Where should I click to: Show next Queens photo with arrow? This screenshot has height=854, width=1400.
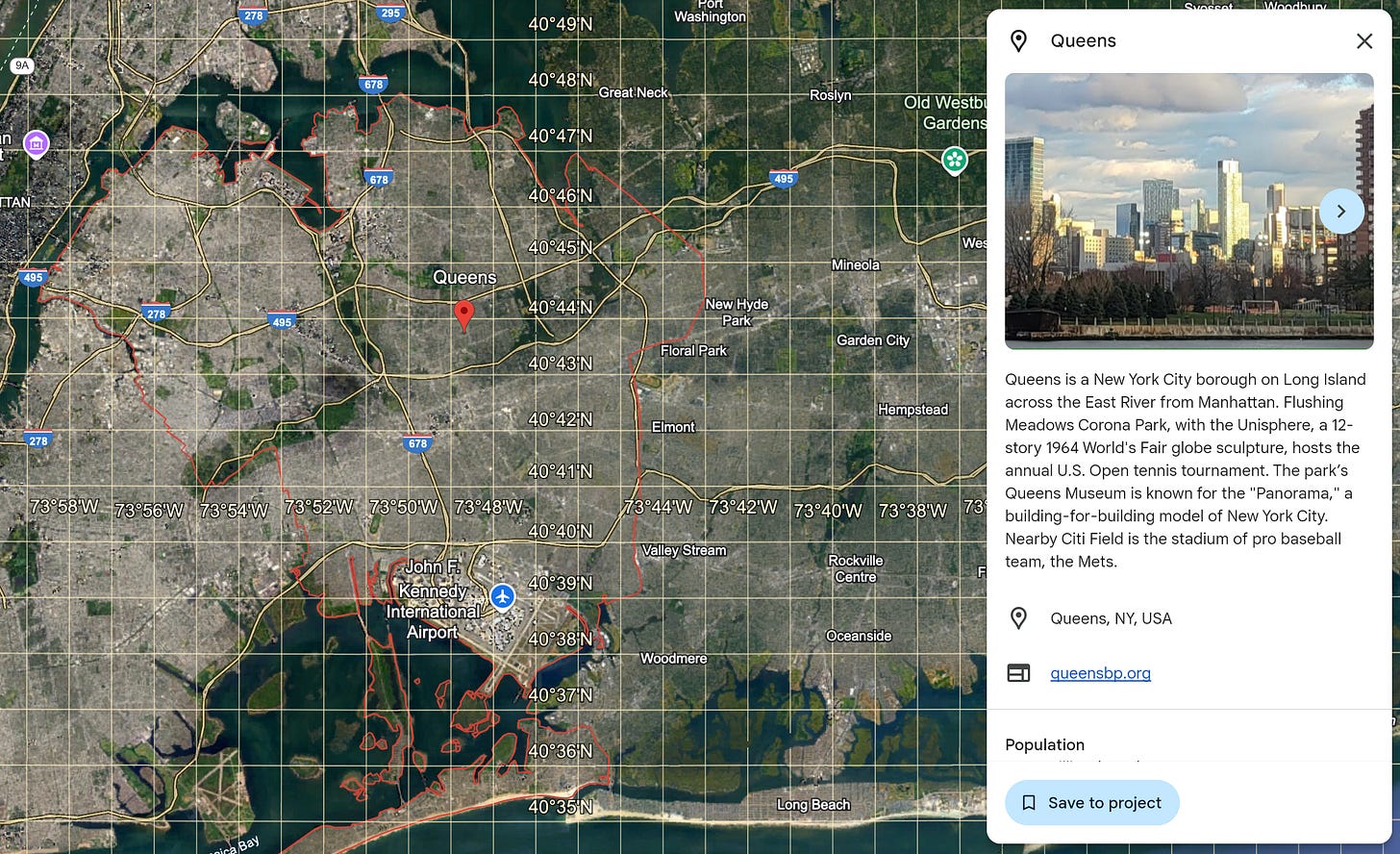click(1341, 211)
